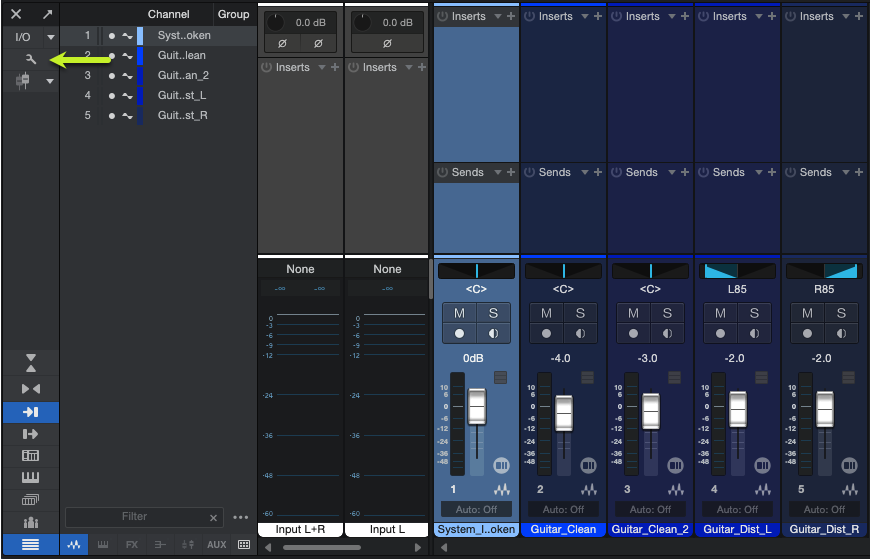
Task: Open channel list three-dots options
Action: 240,517
